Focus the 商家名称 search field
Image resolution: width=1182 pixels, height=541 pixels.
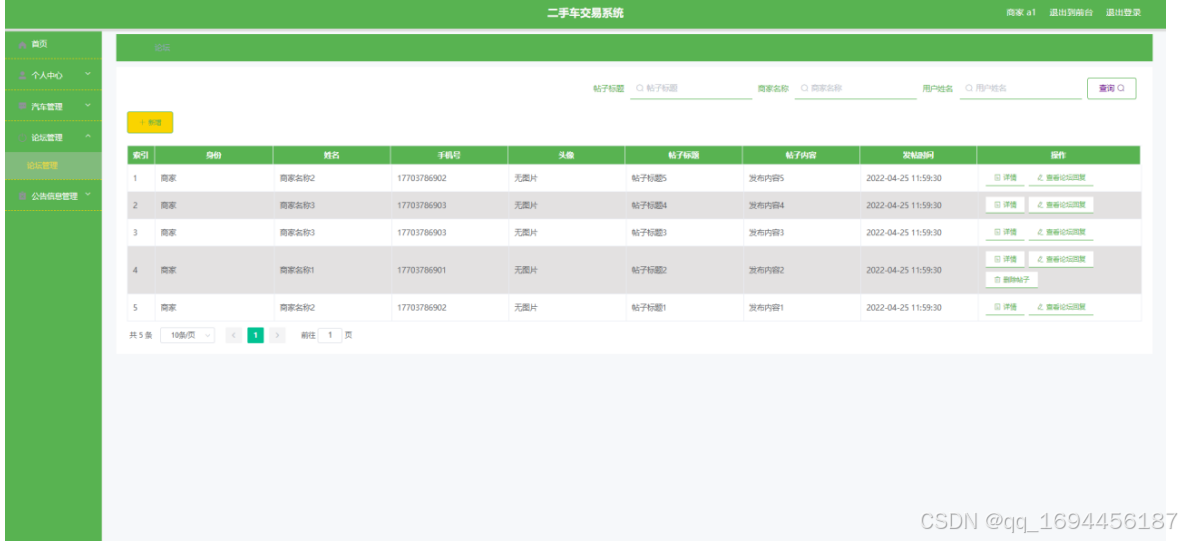pyautogui.click(x=856, y=88)
